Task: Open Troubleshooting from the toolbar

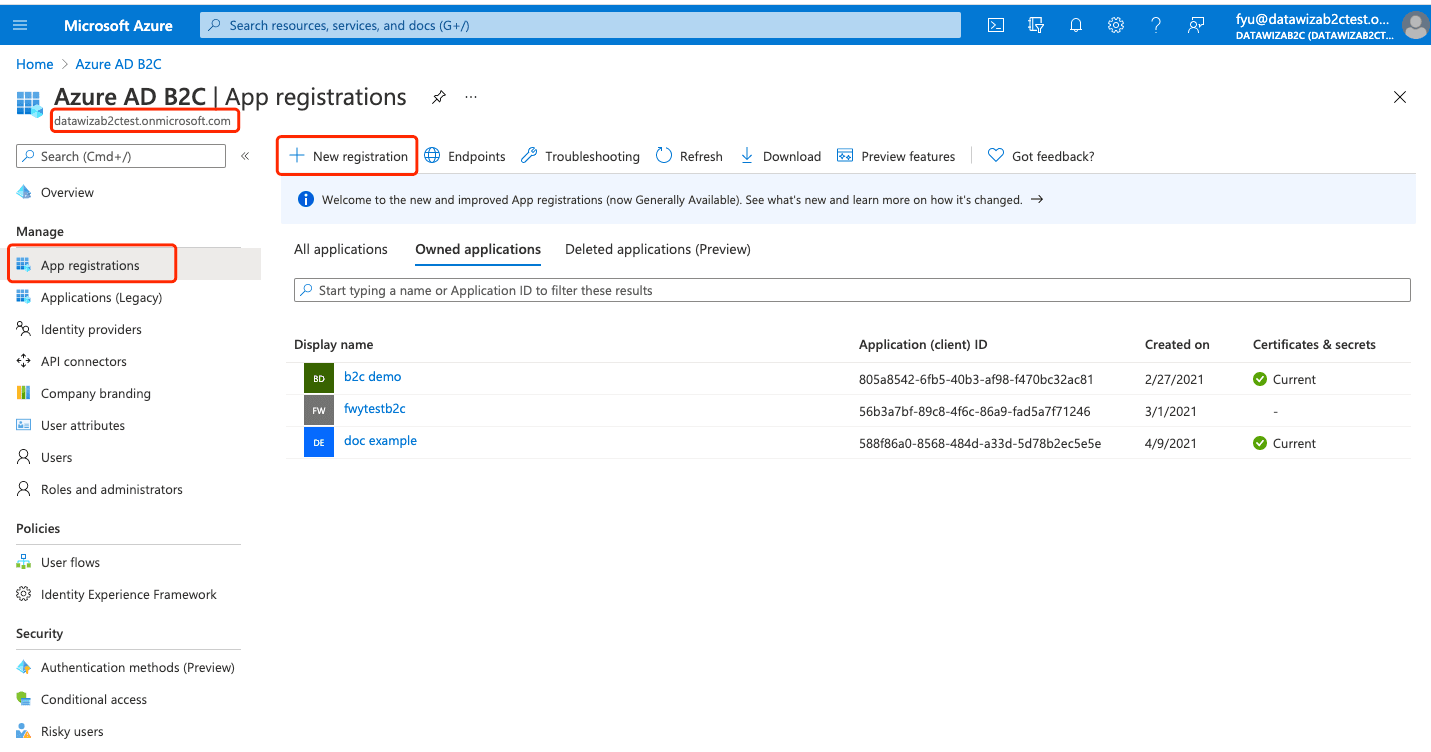Action: pyautogui.click(x=580, y=156)
